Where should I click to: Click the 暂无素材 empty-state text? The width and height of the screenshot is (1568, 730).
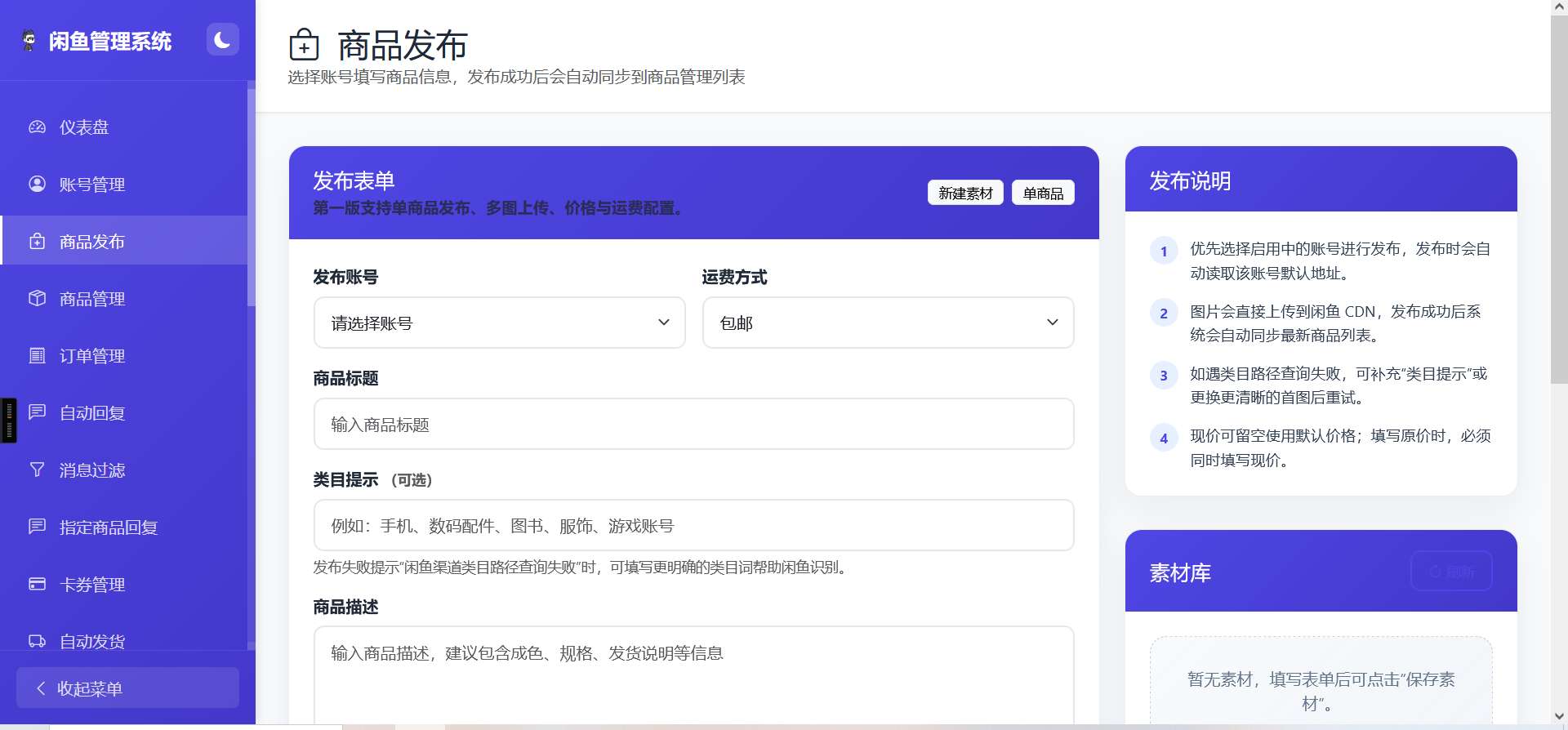1321,691
